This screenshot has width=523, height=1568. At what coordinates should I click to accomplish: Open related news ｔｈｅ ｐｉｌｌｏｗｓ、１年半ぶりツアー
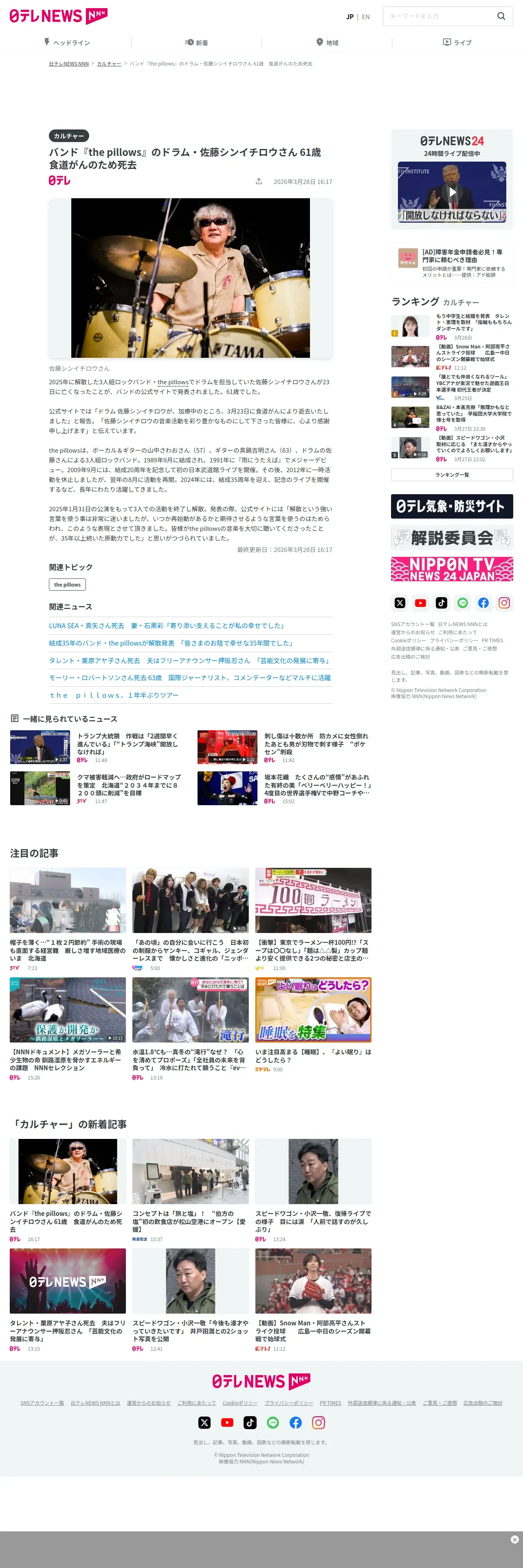(114, 695)
